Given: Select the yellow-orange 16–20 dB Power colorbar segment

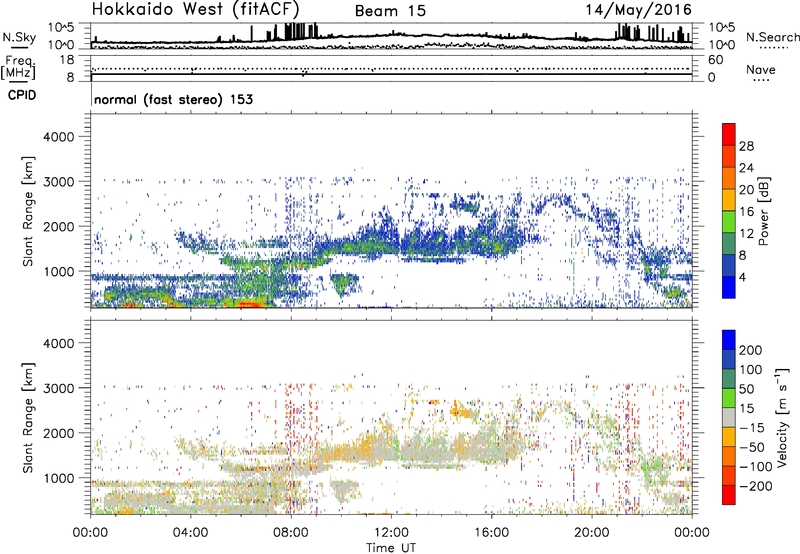Looking at the screenshot, I should click(x=729, y=200).
